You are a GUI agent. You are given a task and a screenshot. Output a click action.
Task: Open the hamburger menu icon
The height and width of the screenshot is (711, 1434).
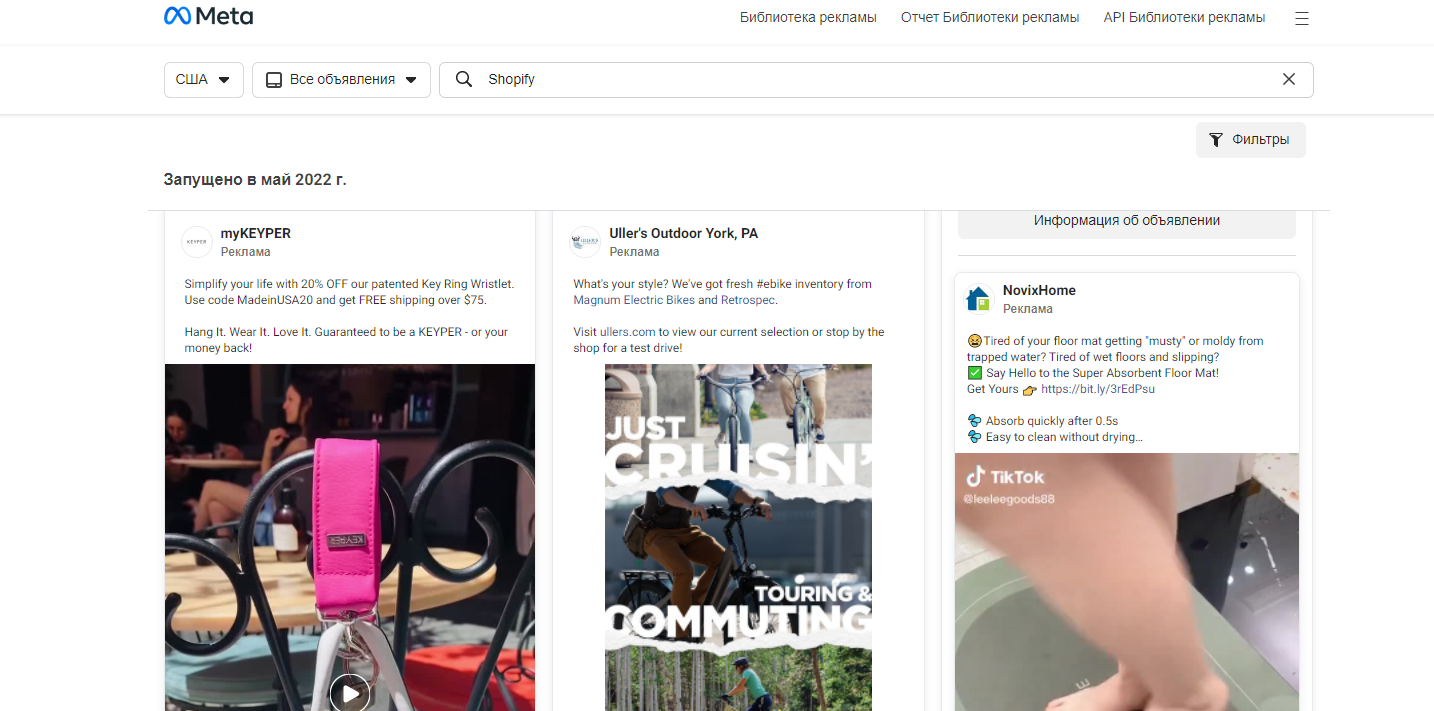tap(1301, 17)
